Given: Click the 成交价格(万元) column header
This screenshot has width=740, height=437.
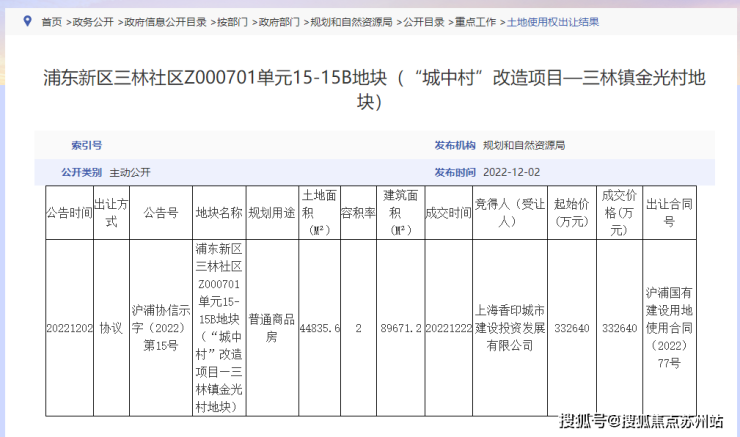Looking at the screenshot, I should point(618,213).
